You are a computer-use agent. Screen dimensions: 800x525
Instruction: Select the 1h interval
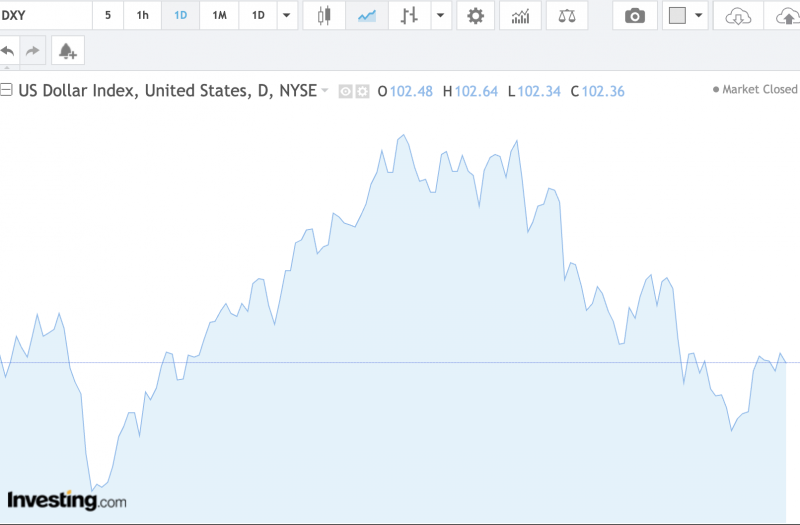[143, 16]
